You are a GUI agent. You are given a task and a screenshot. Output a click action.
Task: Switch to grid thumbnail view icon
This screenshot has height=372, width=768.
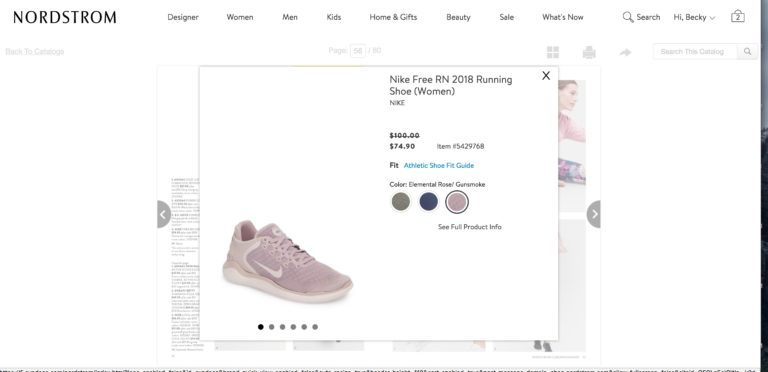553,52
